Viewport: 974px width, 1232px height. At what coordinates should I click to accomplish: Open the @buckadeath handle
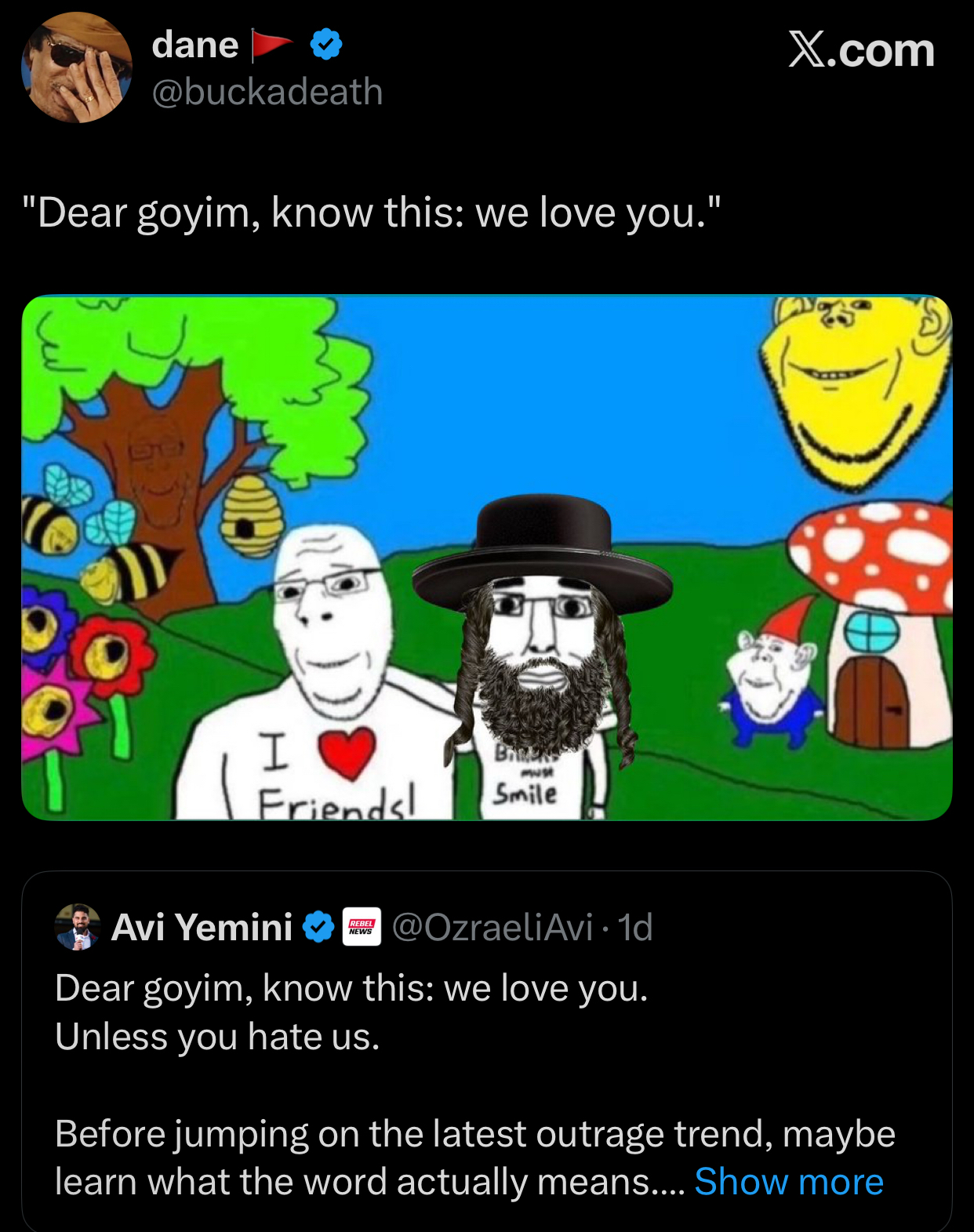267,92
